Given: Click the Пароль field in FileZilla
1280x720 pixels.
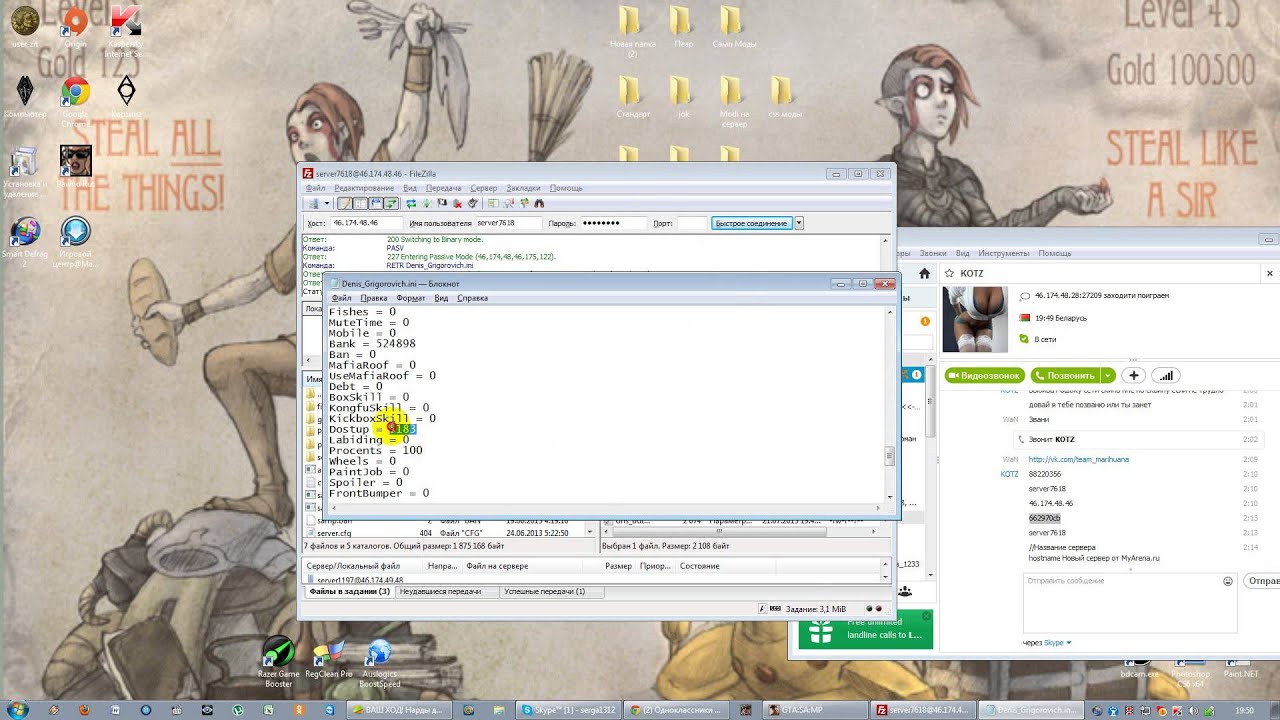Looking at the screenshot, I should coord(613,223).
